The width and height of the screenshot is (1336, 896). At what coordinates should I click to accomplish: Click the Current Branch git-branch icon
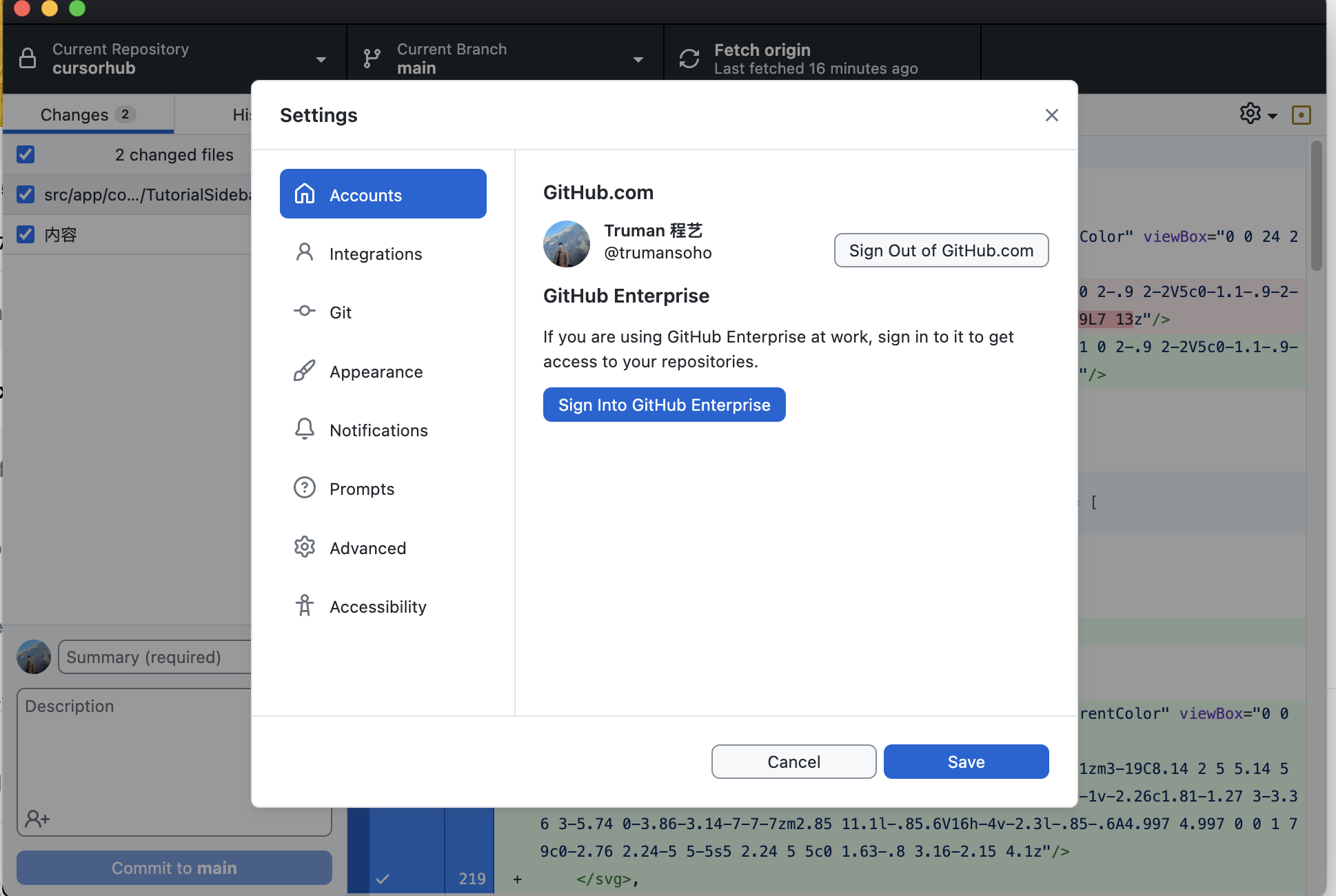[372, 59]
